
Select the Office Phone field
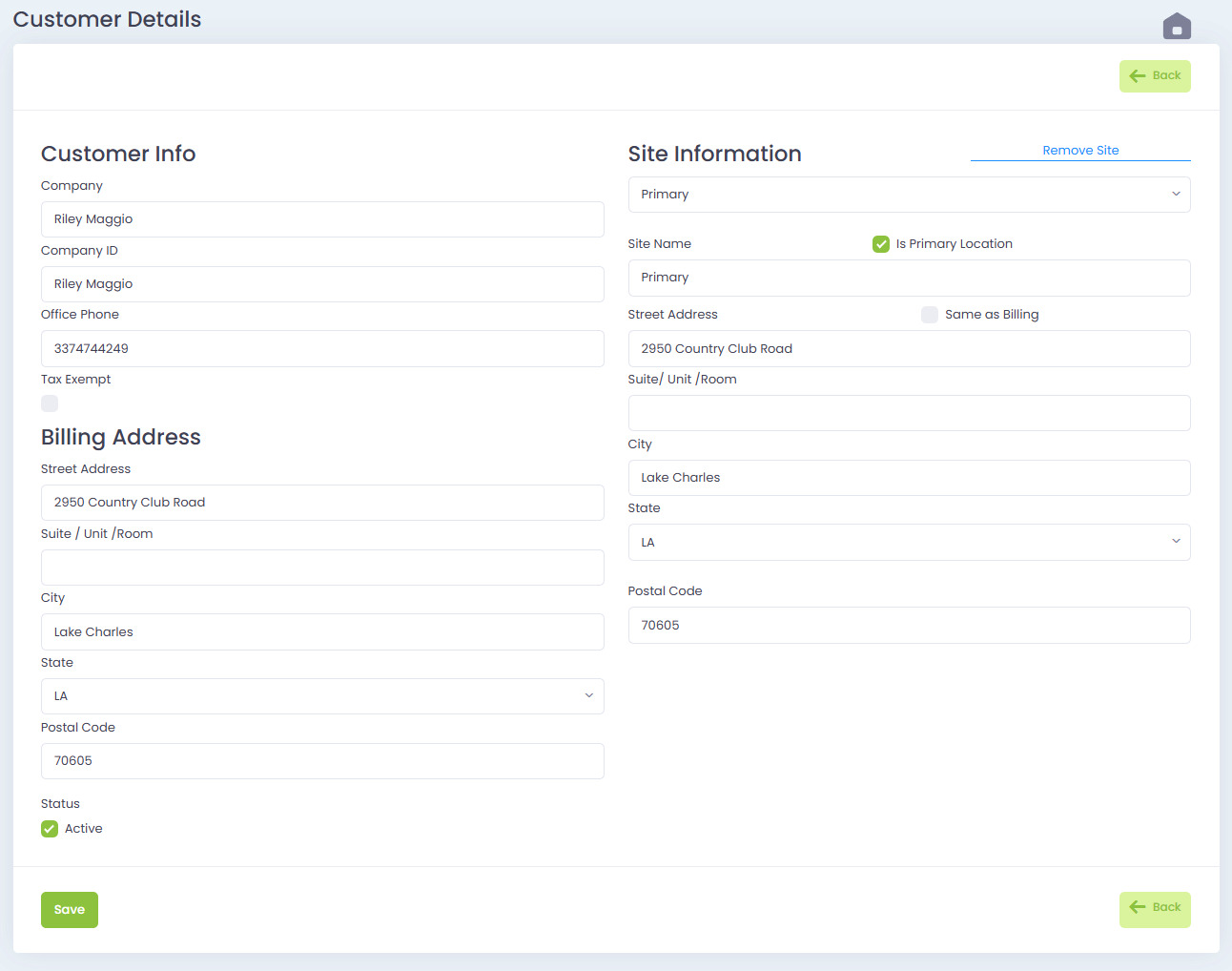tap(322, 349)
